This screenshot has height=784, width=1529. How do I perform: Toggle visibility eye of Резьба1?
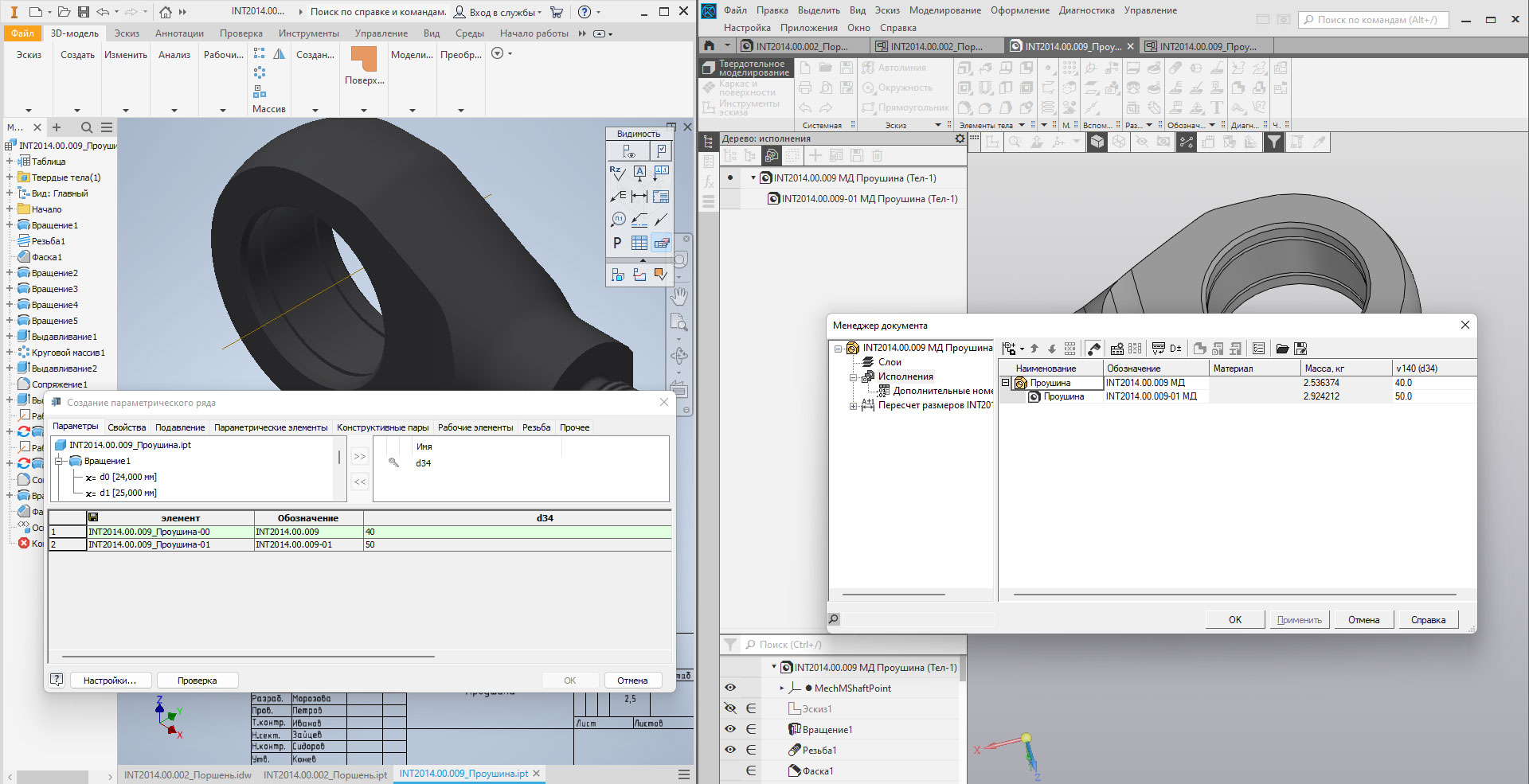730,750
